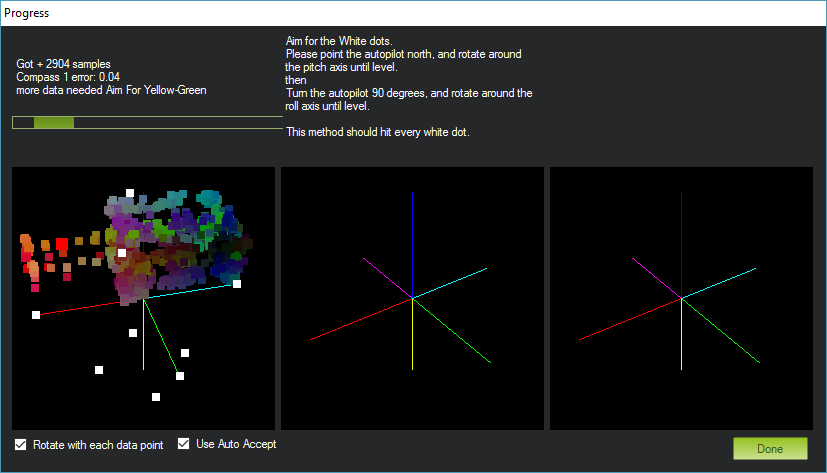Click 'Compass 1 error: 0.04' text

coord(68,77)
